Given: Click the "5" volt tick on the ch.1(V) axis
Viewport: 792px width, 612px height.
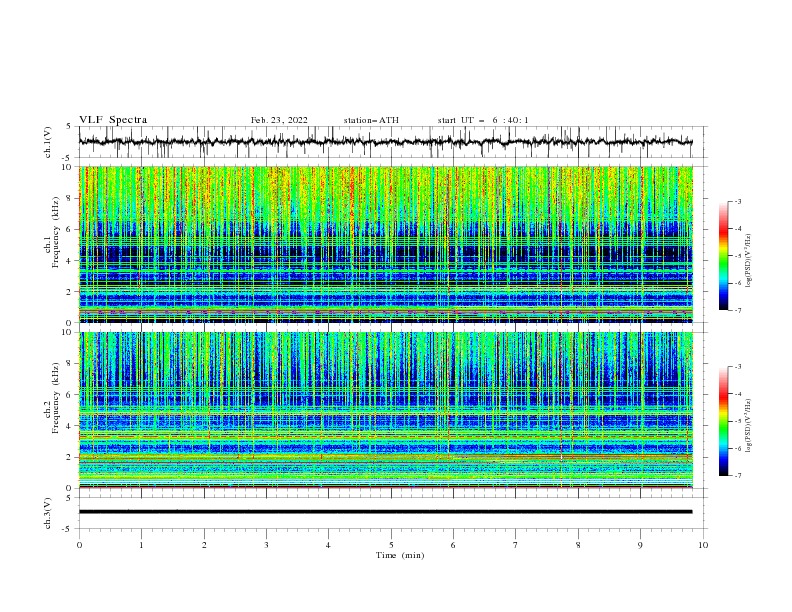Looking at the screenshot, I should point(68,127).
